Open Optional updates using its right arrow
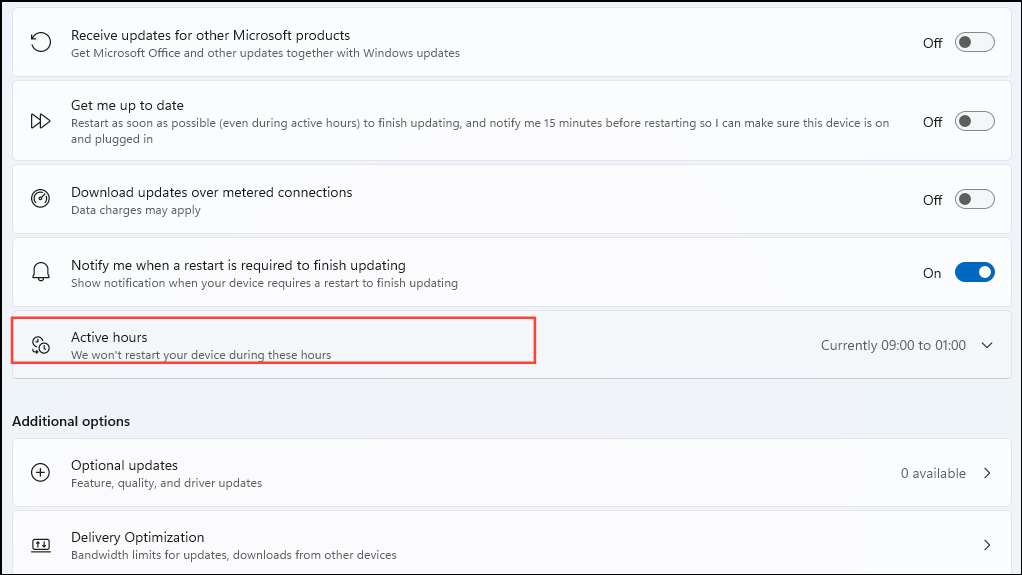This screenshot has width=1022, height=575. click(x=987, y=473)
